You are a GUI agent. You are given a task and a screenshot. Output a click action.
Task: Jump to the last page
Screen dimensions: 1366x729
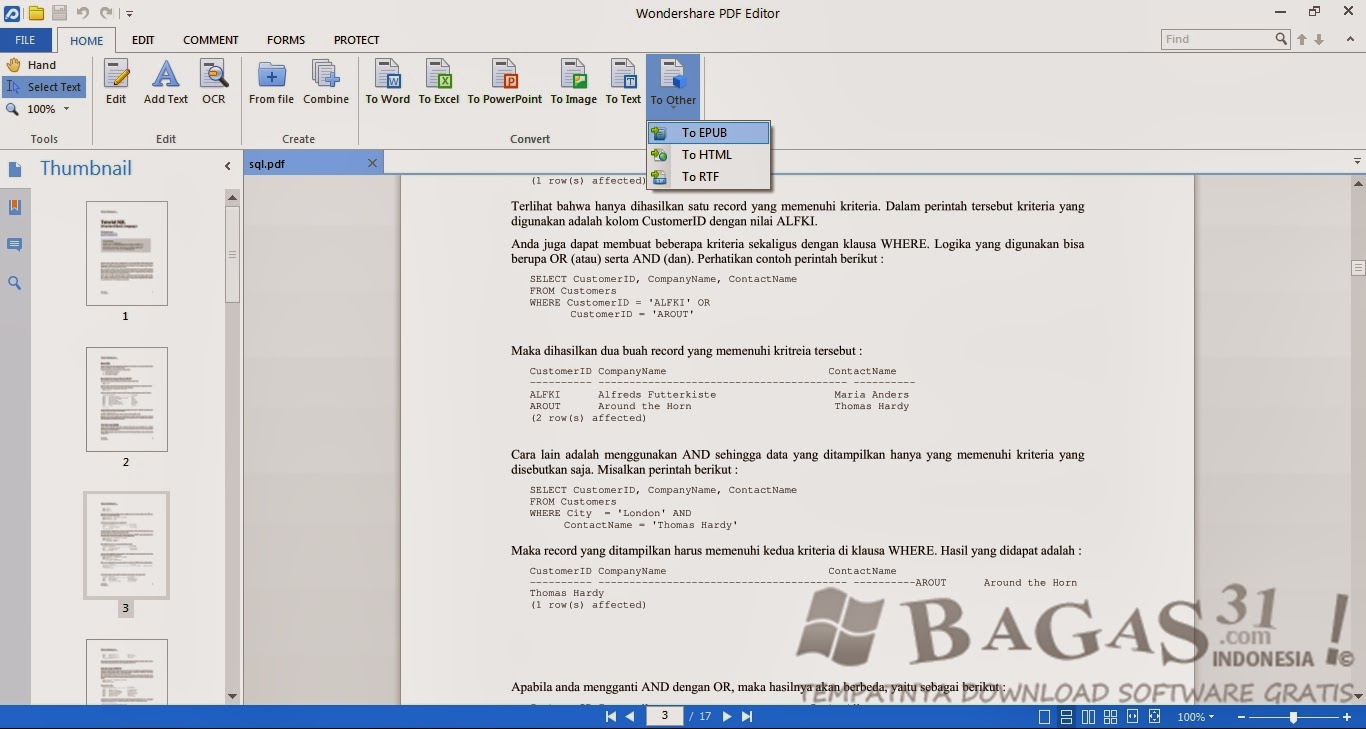pyautogui.click(x=747, y=717)
